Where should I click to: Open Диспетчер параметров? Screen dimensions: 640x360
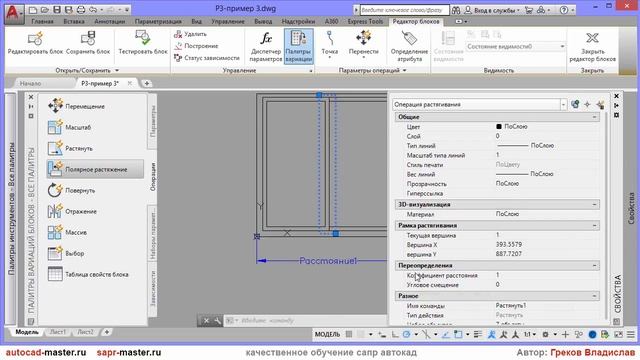pyautogui.click(x=266, y=47)
